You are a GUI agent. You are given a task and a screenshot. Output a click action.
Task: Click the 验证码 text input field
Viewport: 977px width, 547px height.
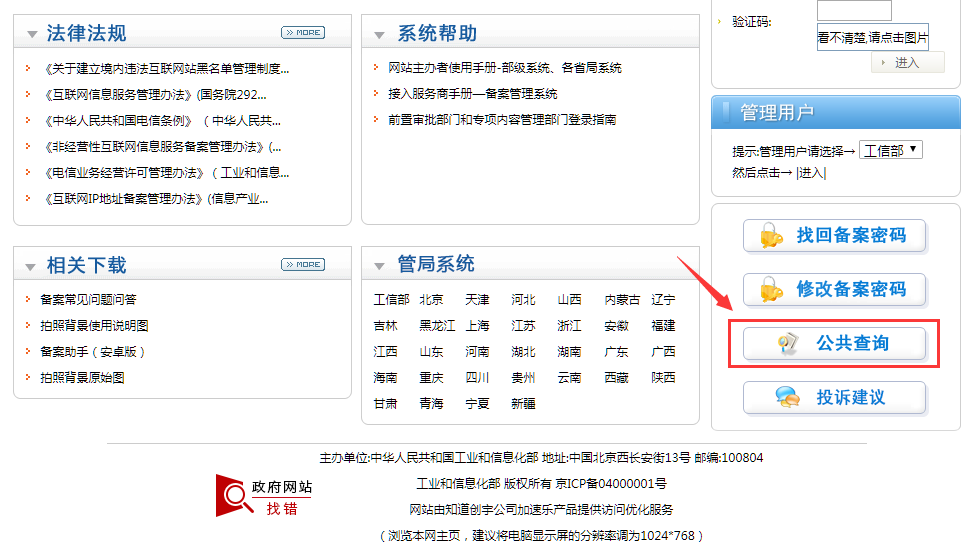pos(853,11)
